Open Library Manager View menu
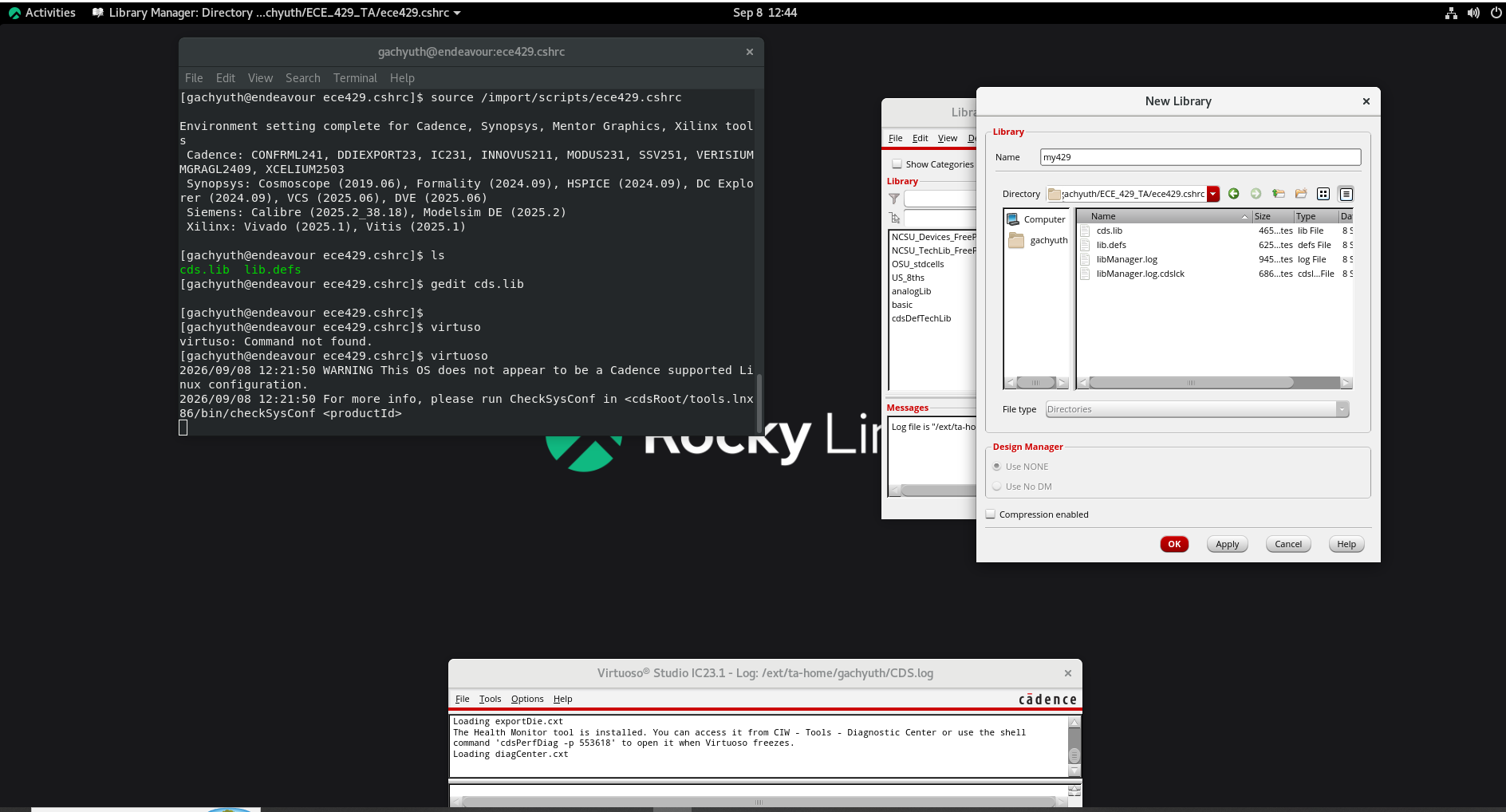The image size is (1506, 812). [948, 138]
